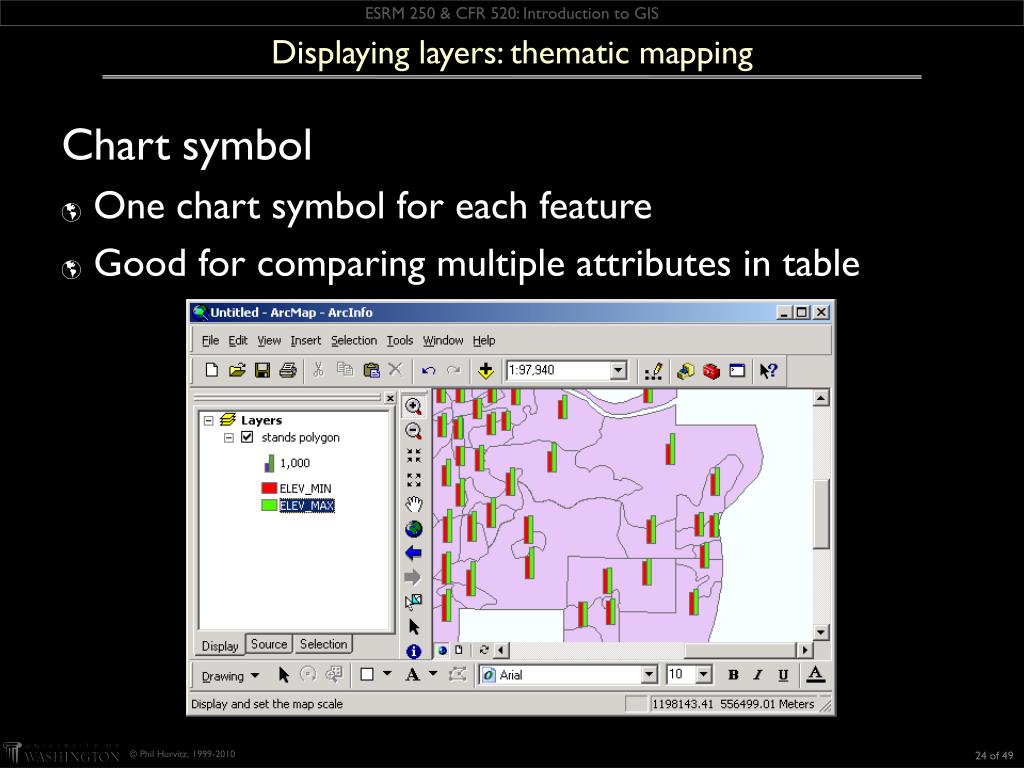Open the Selection menu

[354, 340]
